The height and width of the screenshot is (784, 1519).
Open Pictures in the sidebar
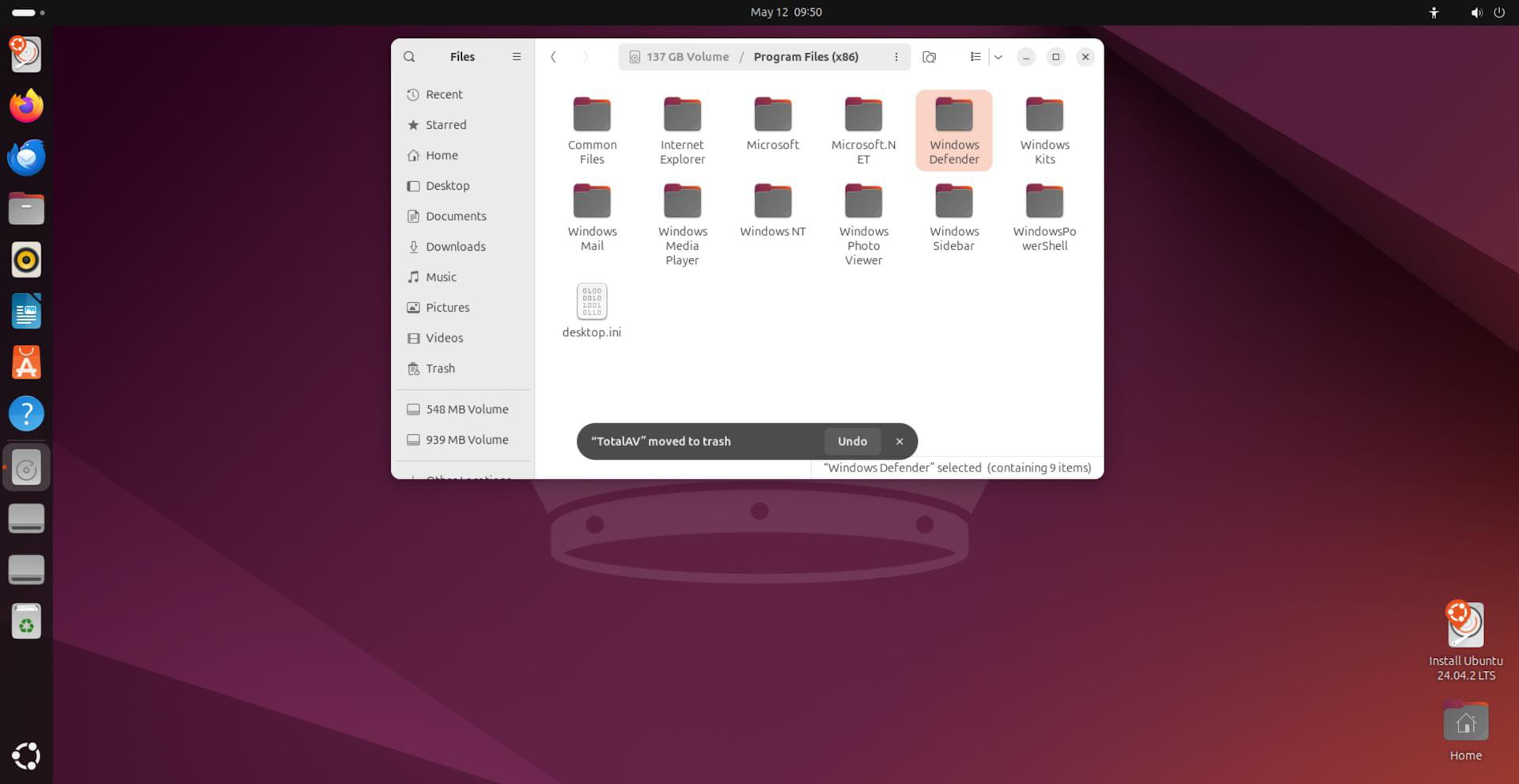coord(463,308)
